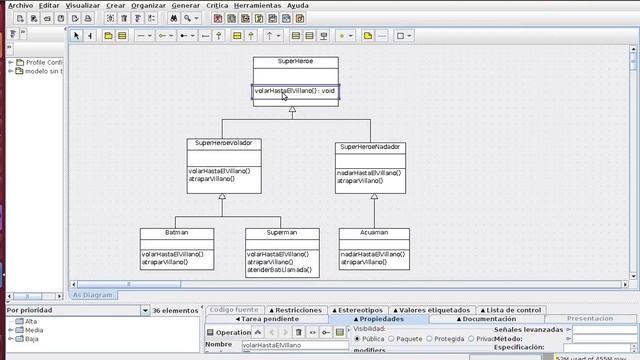Click the Go Up arrow in properties panel
This screenshot has width=640, height=360.
click(x=258, y=333)
